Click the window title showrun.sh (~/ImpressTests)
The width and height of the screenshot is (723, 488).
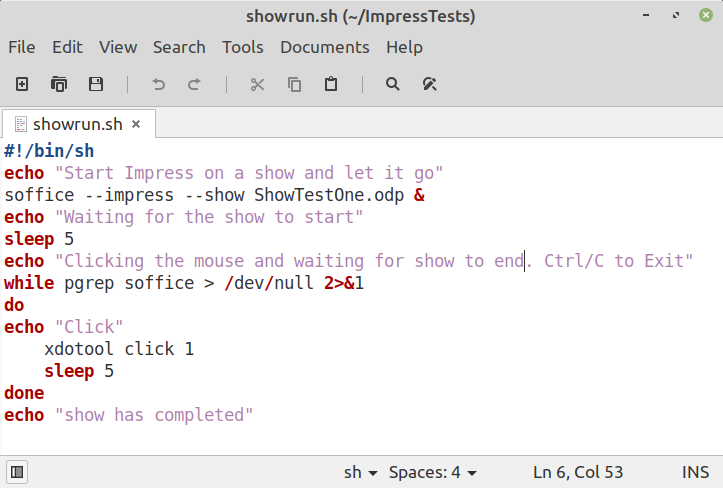pos(361,16)
